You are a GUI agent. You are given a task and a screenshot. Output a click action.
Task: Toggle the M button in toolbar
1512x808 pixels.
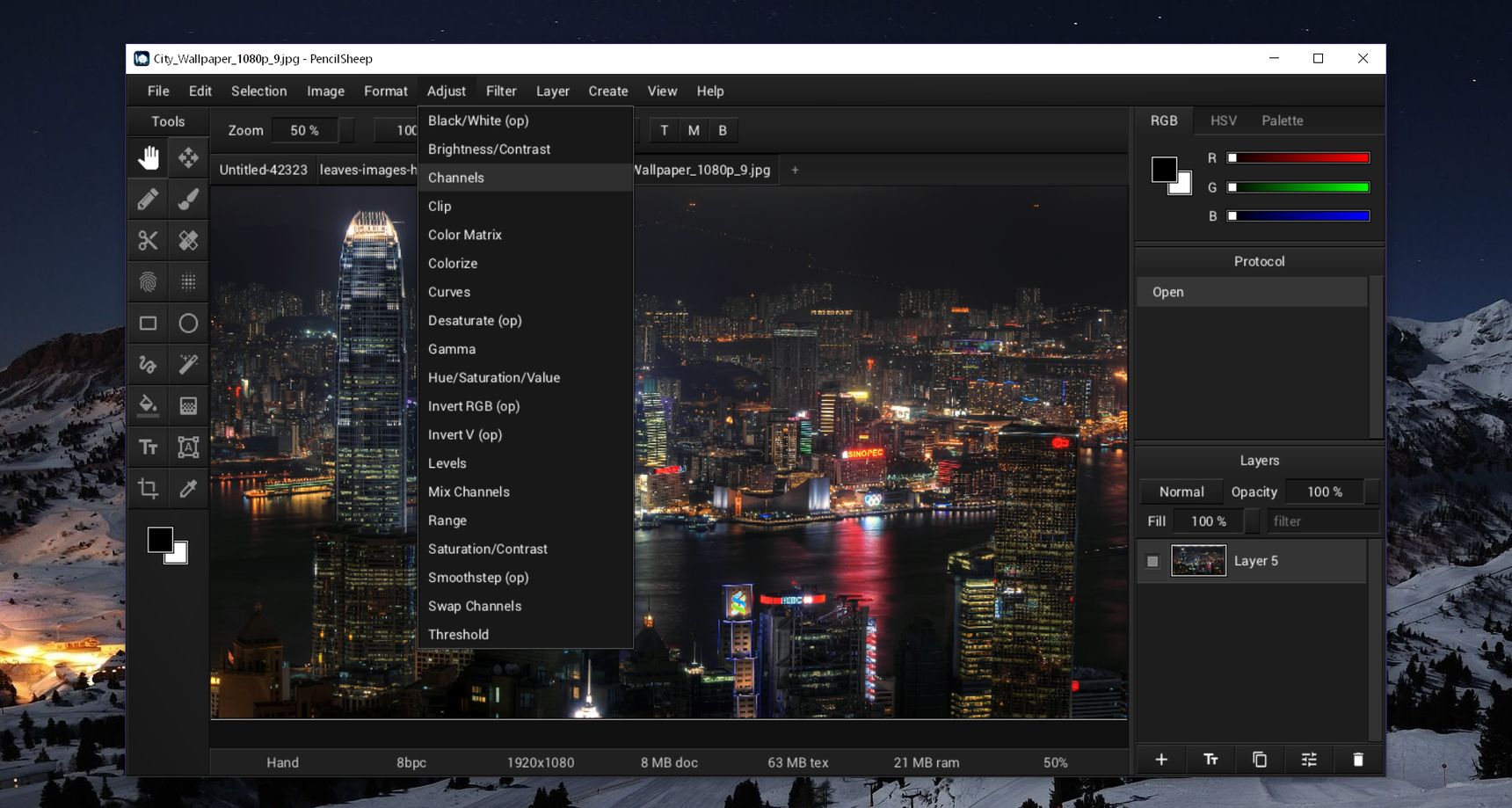[694, 130]
